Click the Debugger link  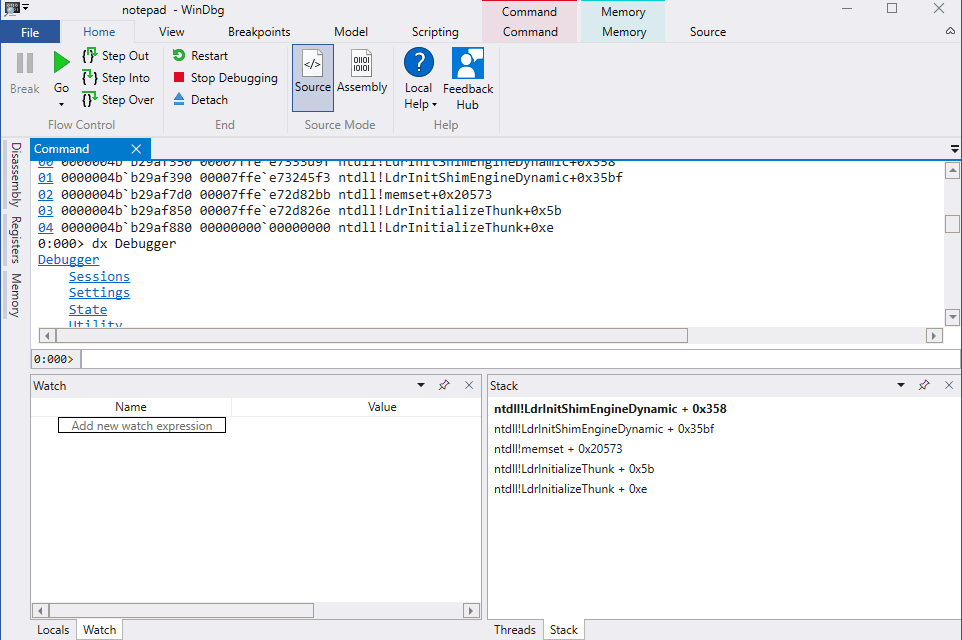point(68,260)
